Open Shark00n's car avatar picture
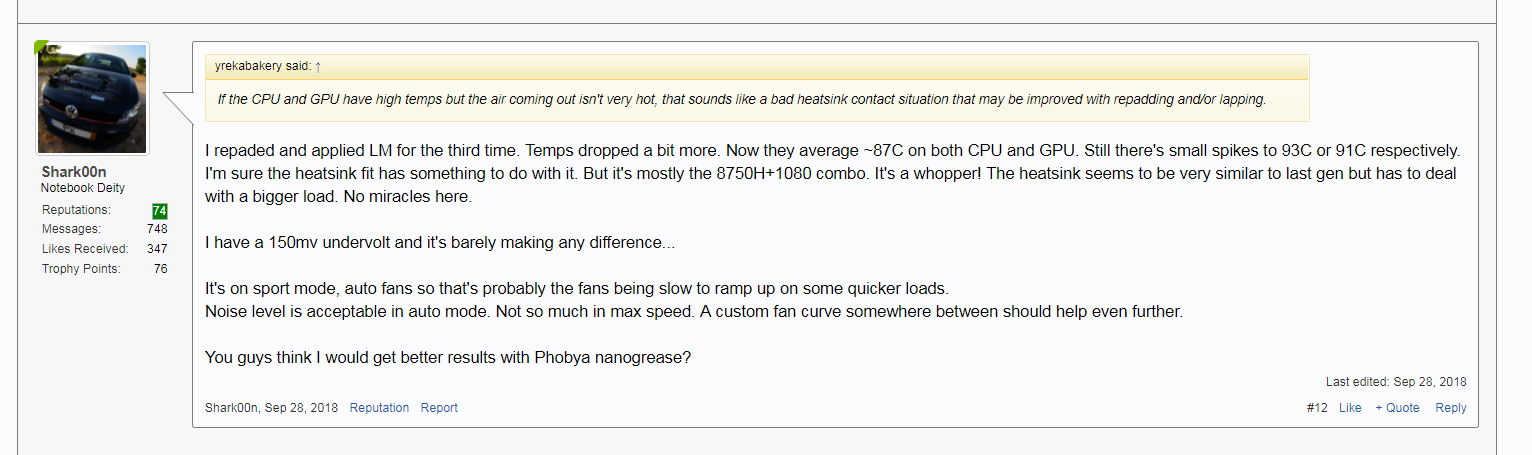 92,98
